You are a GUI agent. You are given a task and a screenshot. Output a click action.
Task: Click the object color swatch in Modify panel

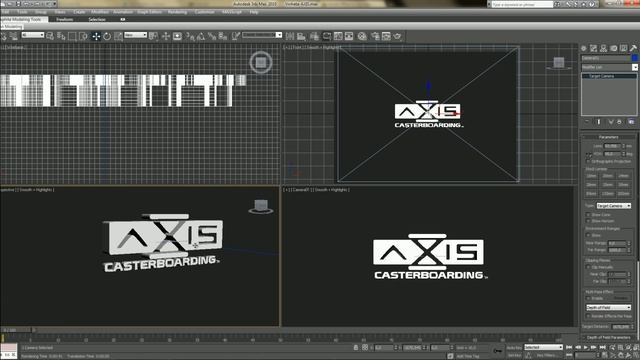tap(635, 58)
